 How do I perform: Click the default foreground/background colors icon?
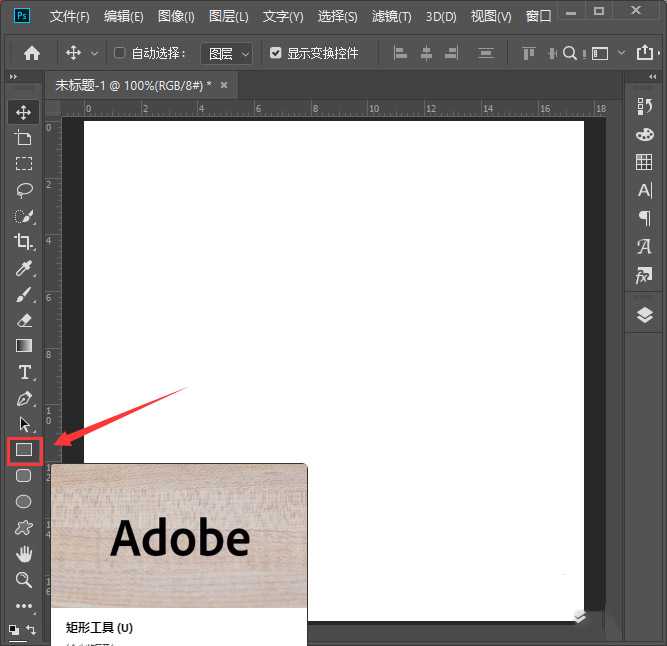tap(14, 630)
